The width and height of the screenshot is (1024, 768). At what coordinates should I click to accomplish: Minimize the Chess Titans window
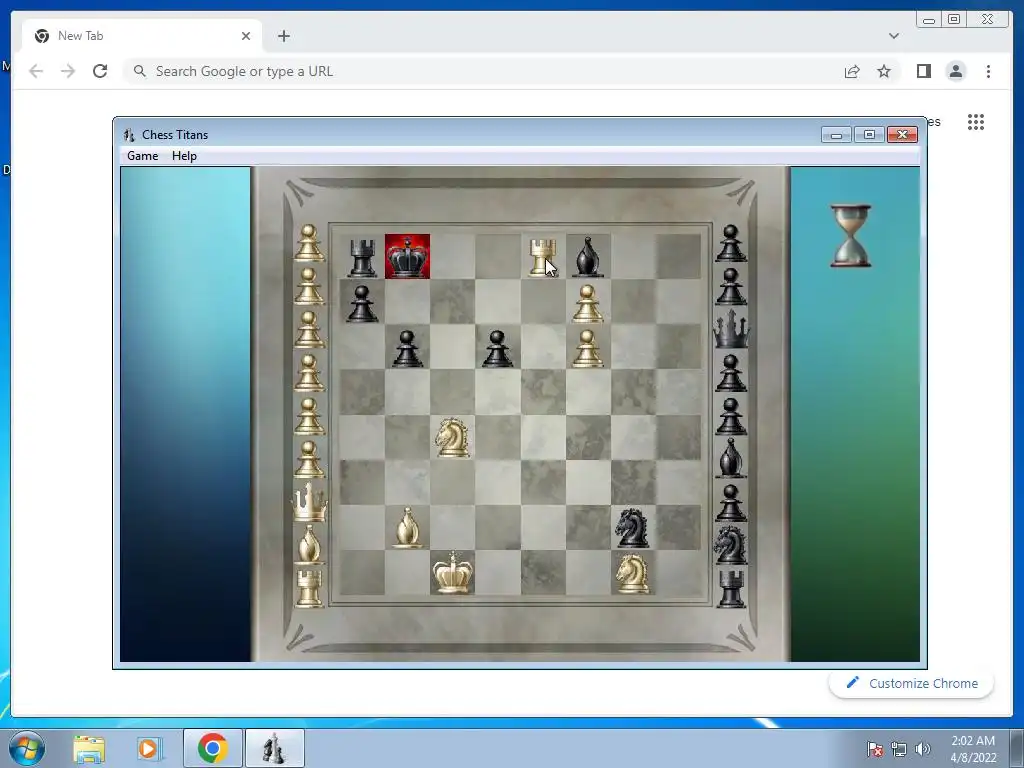click(x=837, y=135)
